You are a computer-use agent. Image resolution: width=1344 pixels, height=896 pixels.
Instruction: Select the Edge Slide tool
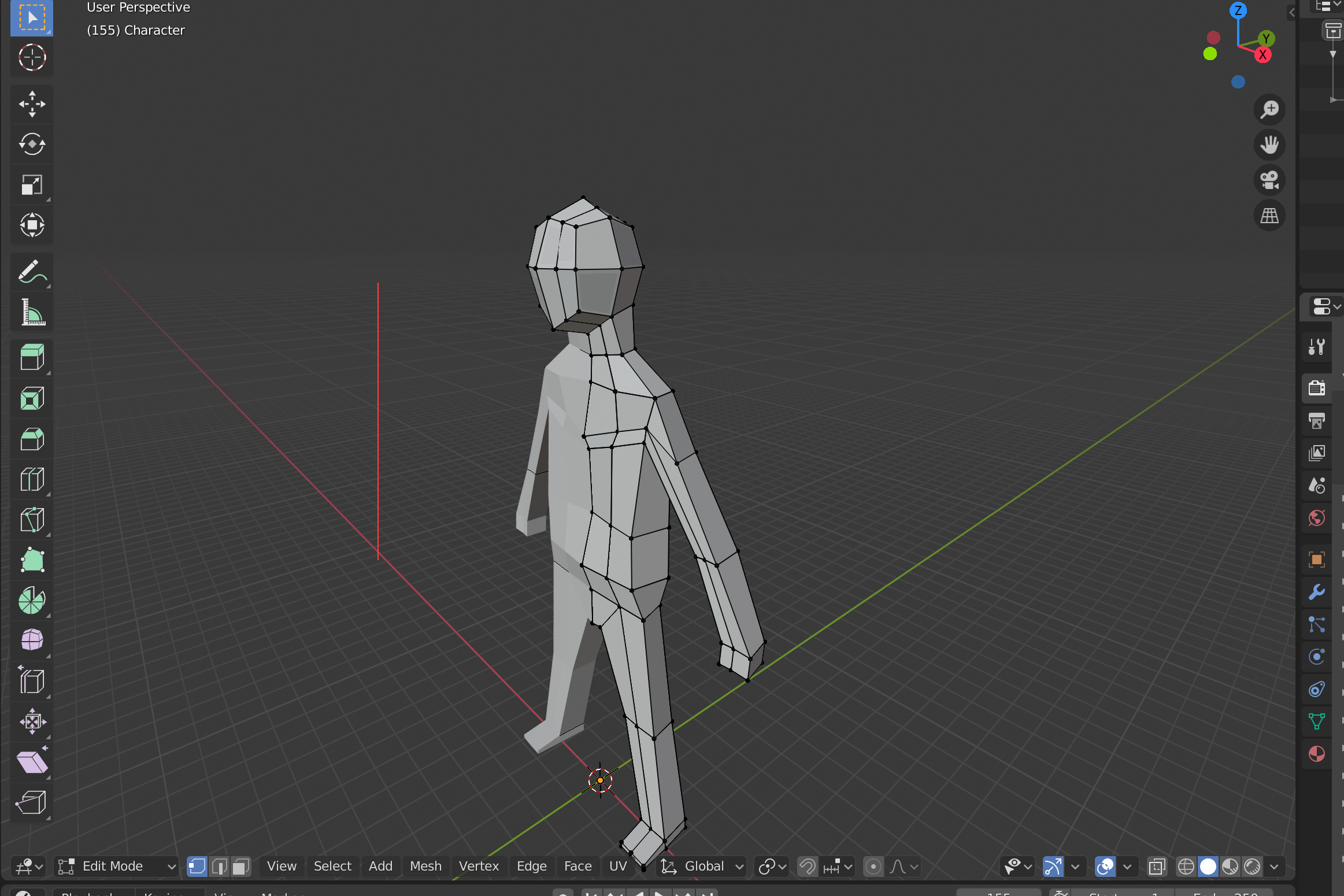tap(32, 681)
